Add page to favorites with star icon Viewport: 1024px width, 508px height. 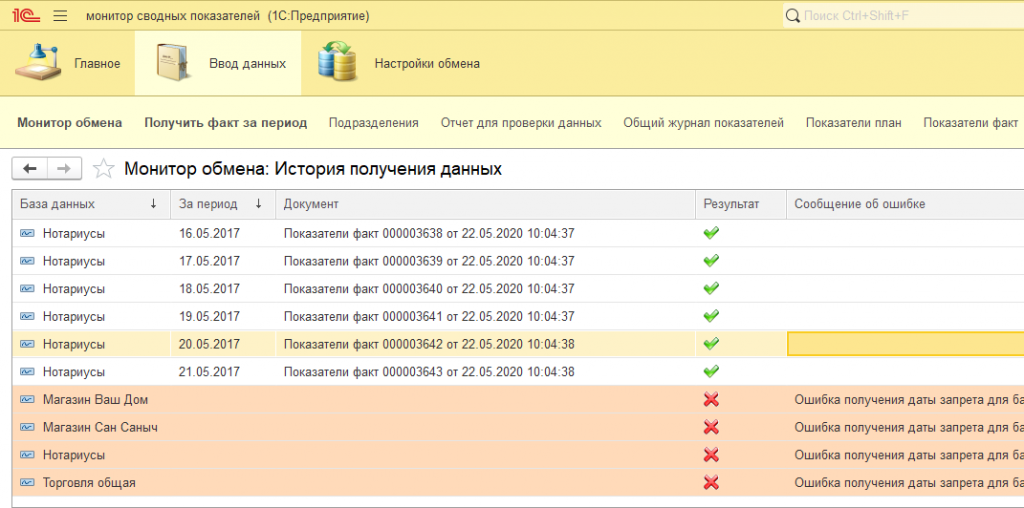[x=103, y=169]
